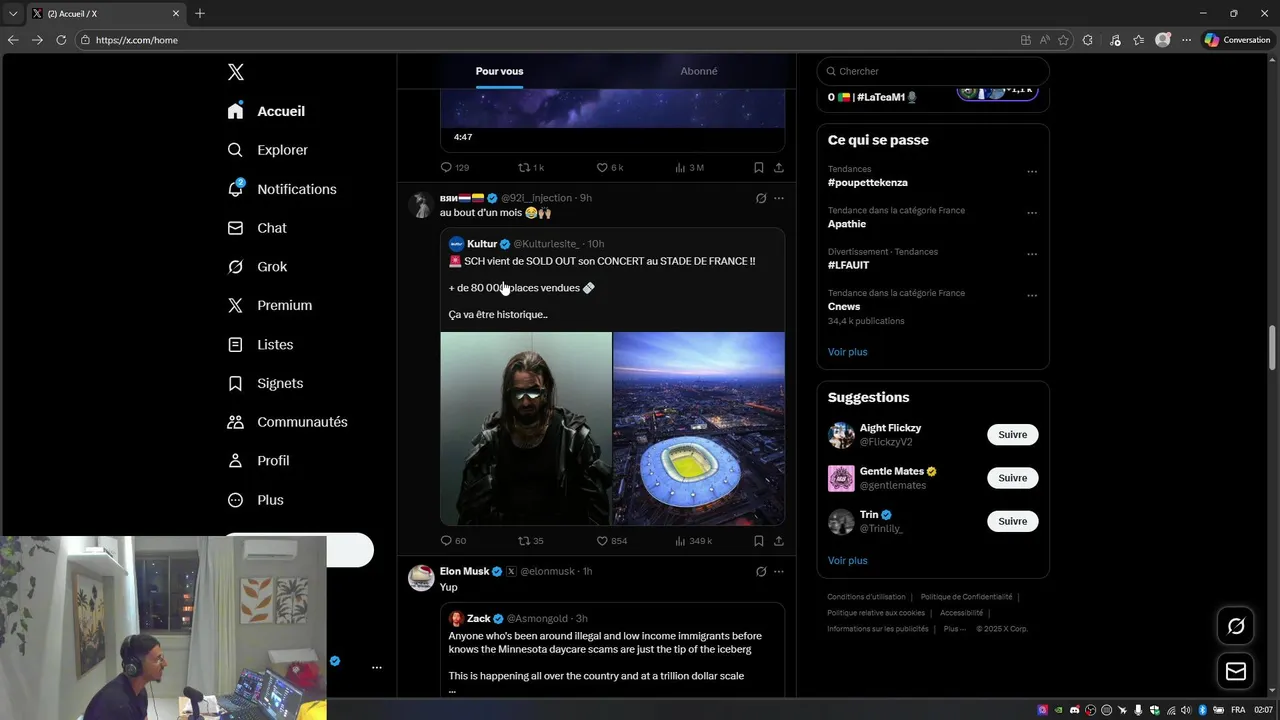This screenshot has width=1280, height=720.
Task: Open the Premium page
Action: point(270,305)
